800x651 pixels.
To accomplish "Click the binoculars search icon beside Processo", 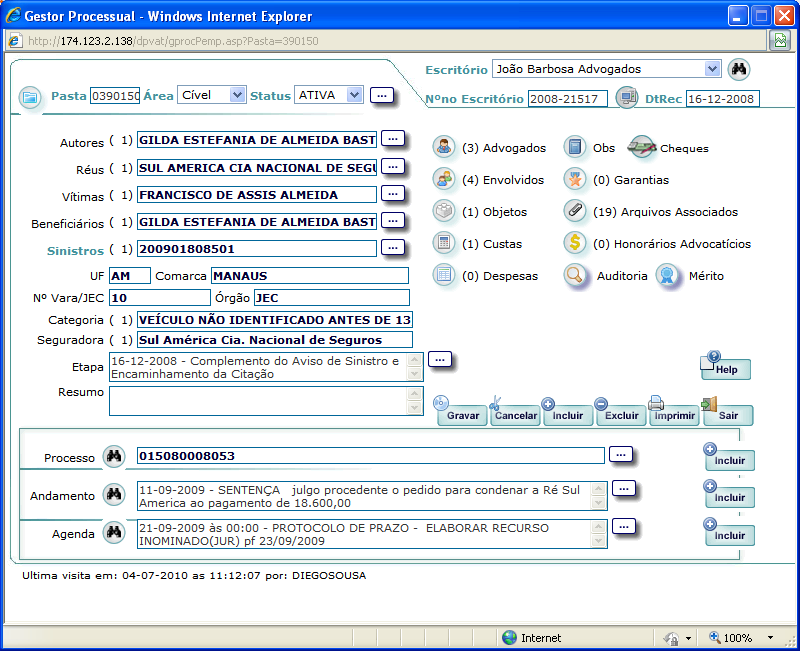I will tap(114, 456).
